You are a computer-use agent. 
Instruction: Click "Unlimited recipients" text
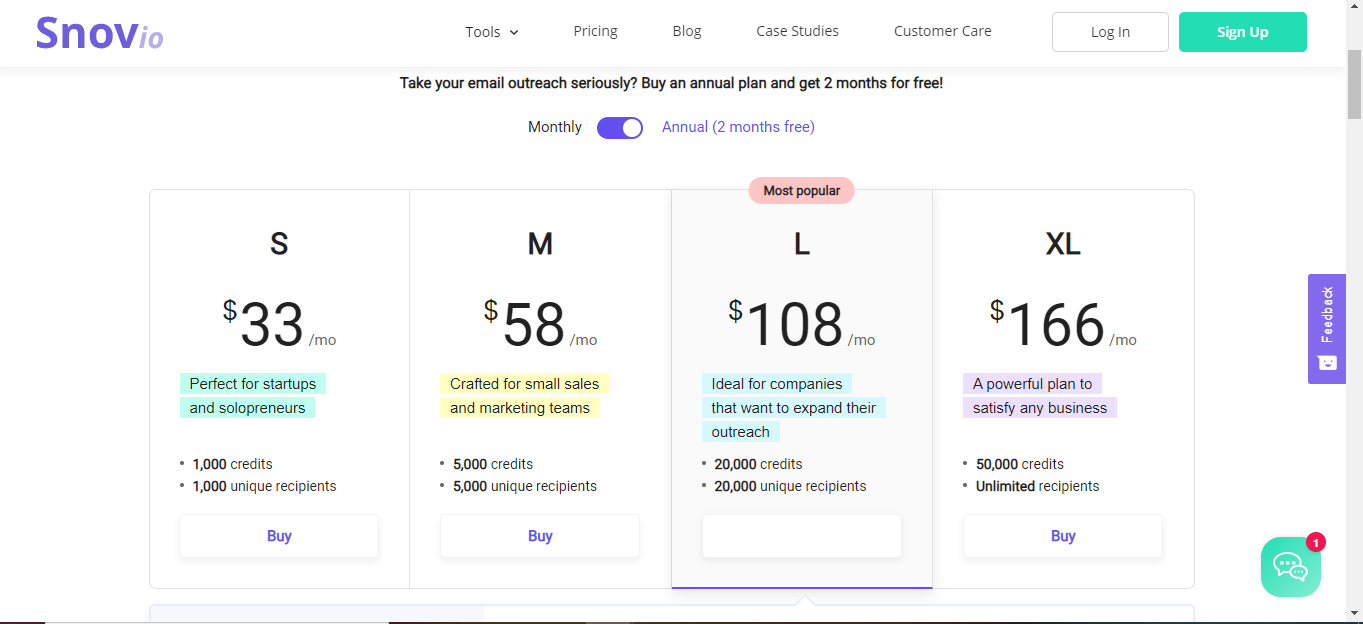coord(1037,486)
